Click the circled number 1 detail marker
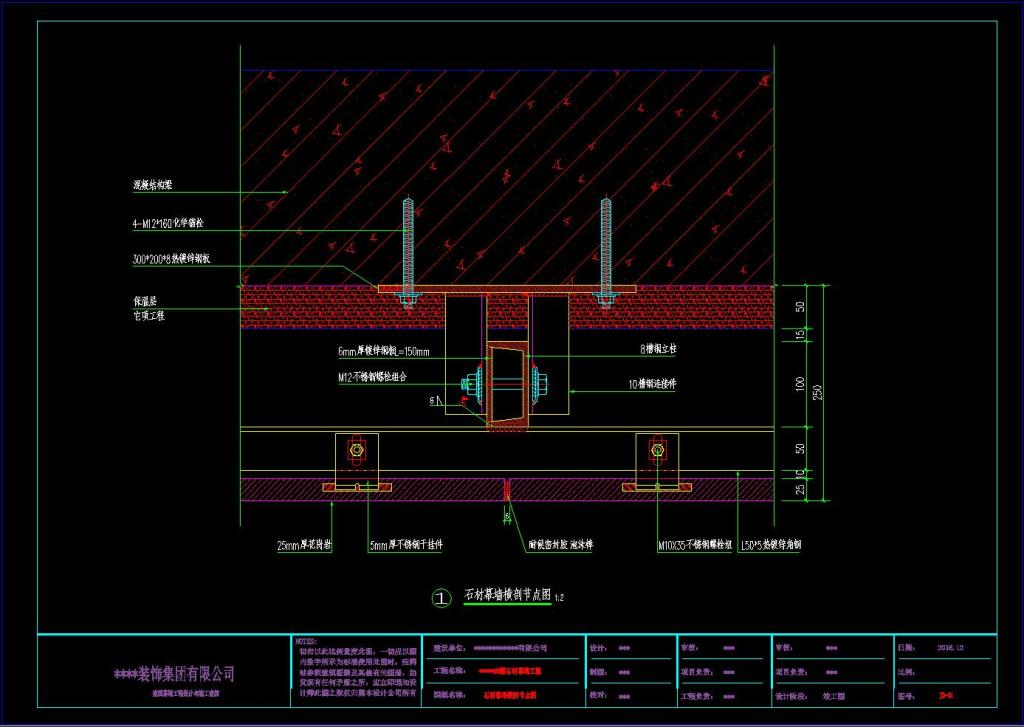The height and width of the screenshot is (727, 1024). 442,597
